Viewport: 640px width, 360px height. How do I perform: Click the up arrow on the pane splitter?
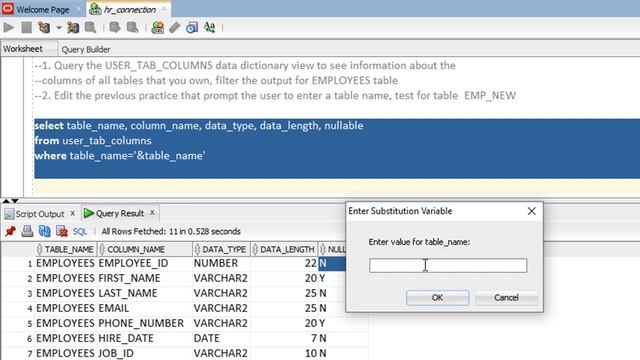(6, 200)
